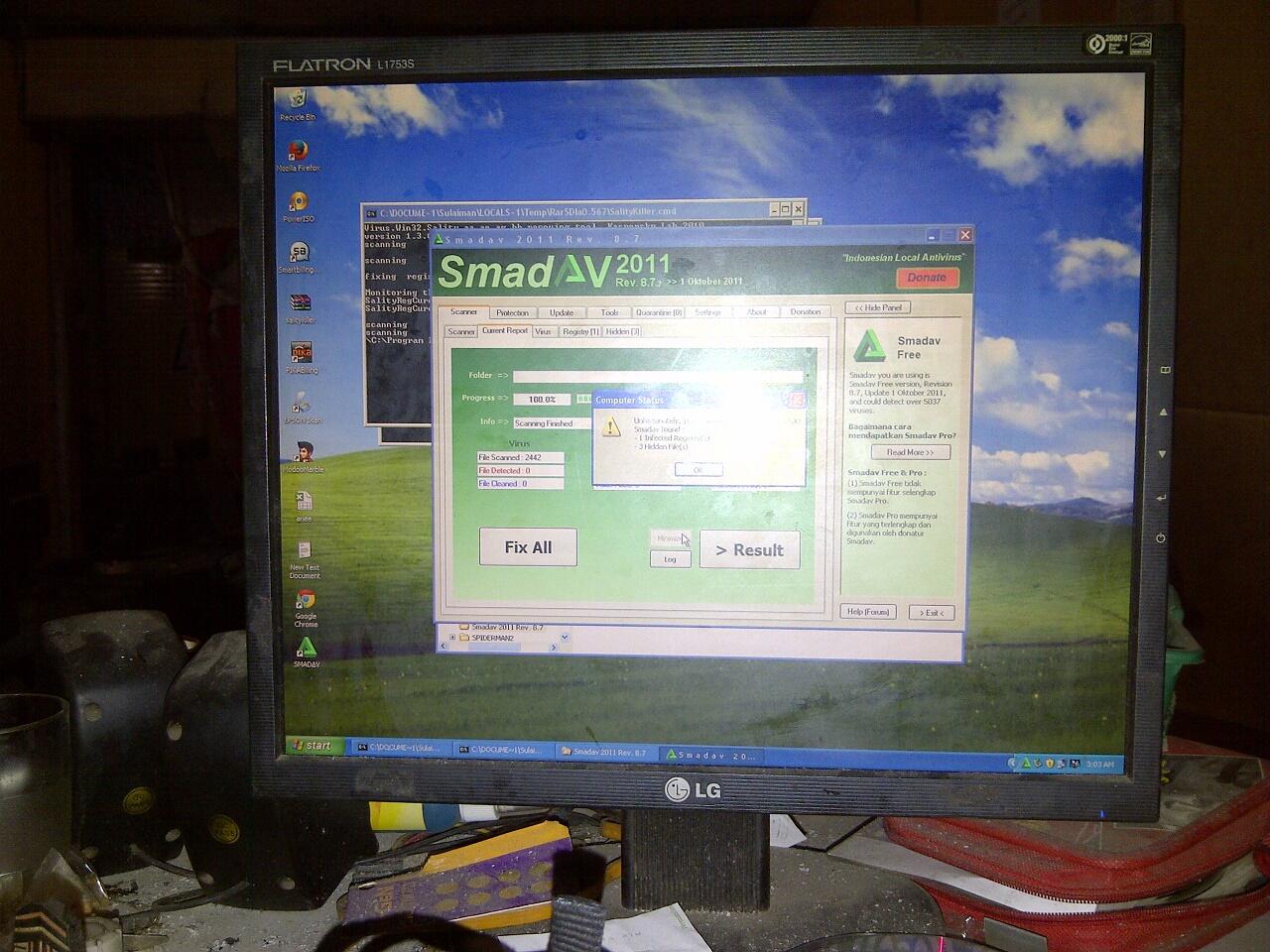The image size is (1270, 952).
Task: Select the Smadav 2011 Rev. 8.7 folder in tree
Action: point(508,628)
